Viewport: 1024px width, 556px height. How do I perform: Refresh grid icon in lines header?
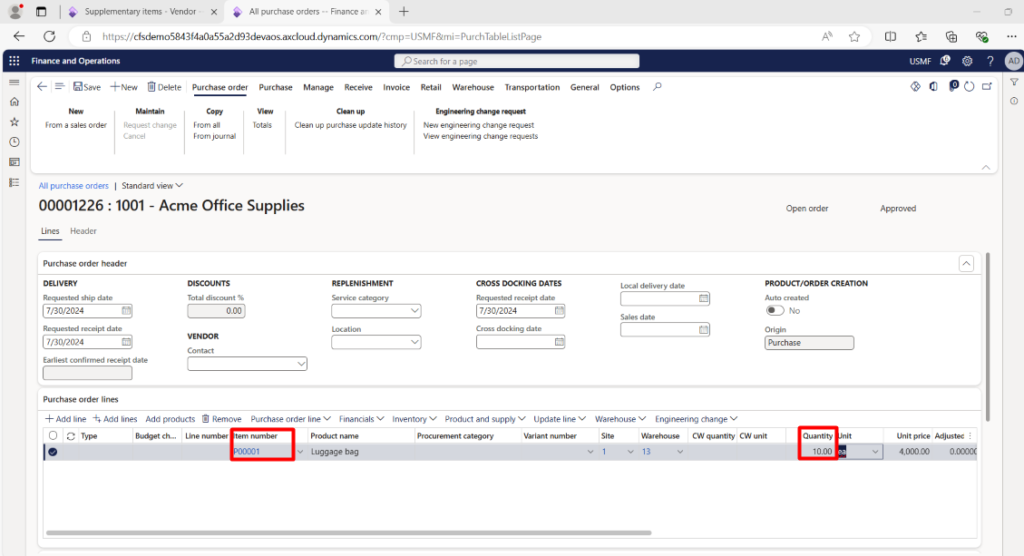pyautogui.click(x=71, y=436)
